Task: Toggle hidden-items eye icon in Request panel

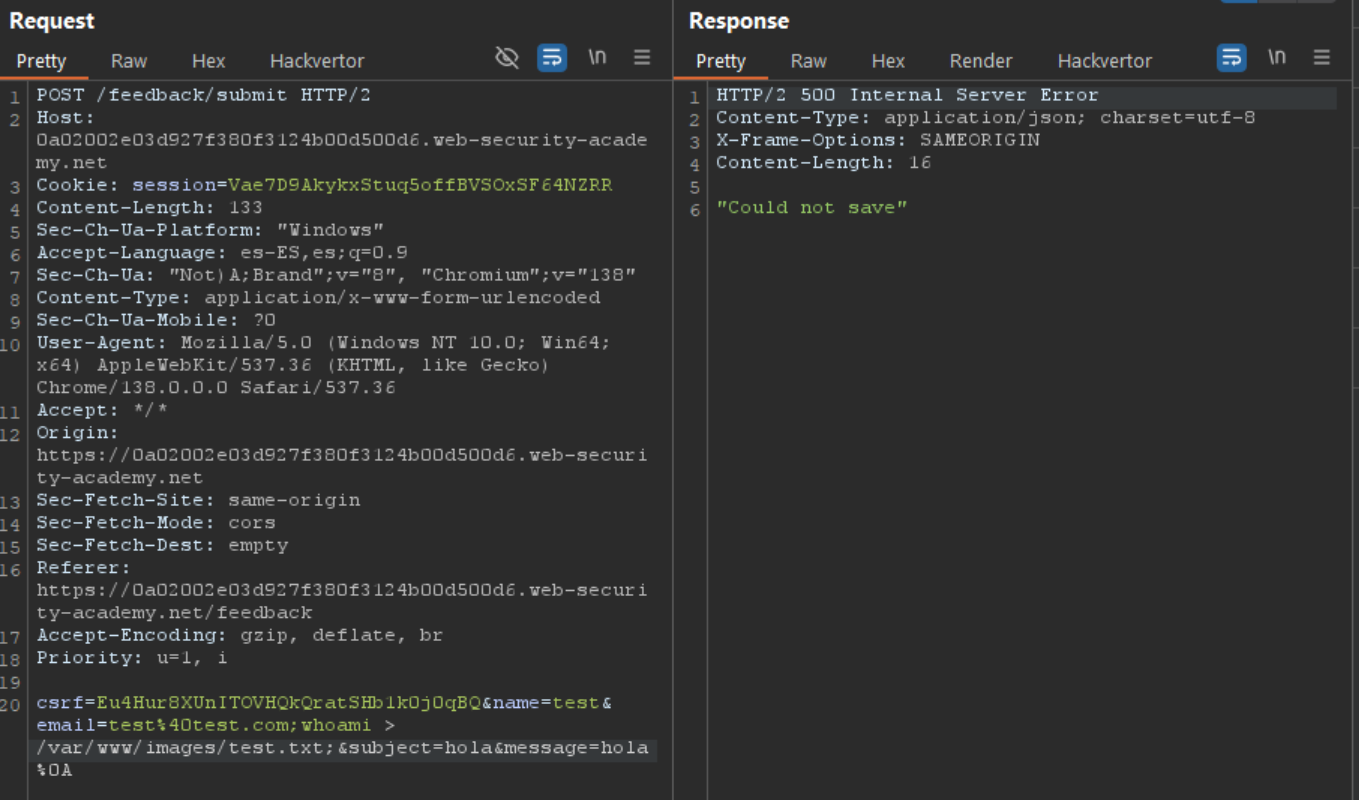Action: (507, 58)
